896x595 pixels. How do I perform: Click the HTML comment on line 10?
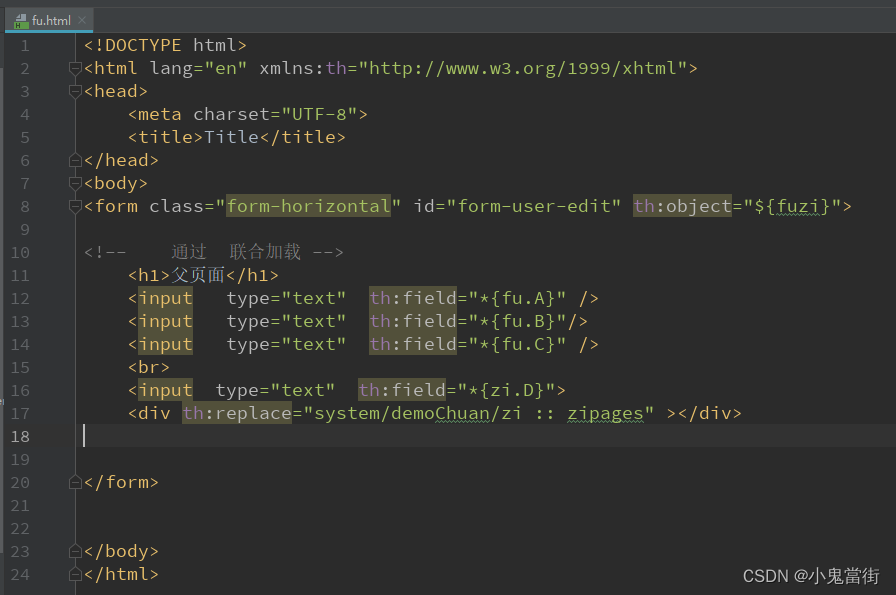coord(214,252)
